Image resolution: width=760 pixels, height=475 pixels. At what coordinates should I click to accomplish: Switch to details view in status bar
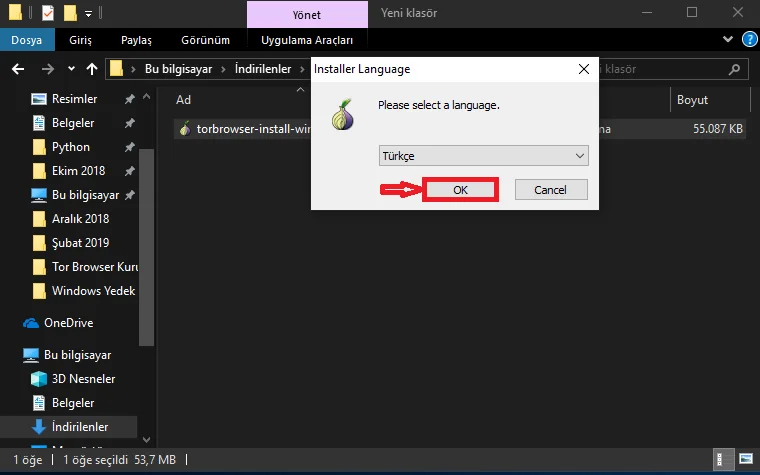722,459
